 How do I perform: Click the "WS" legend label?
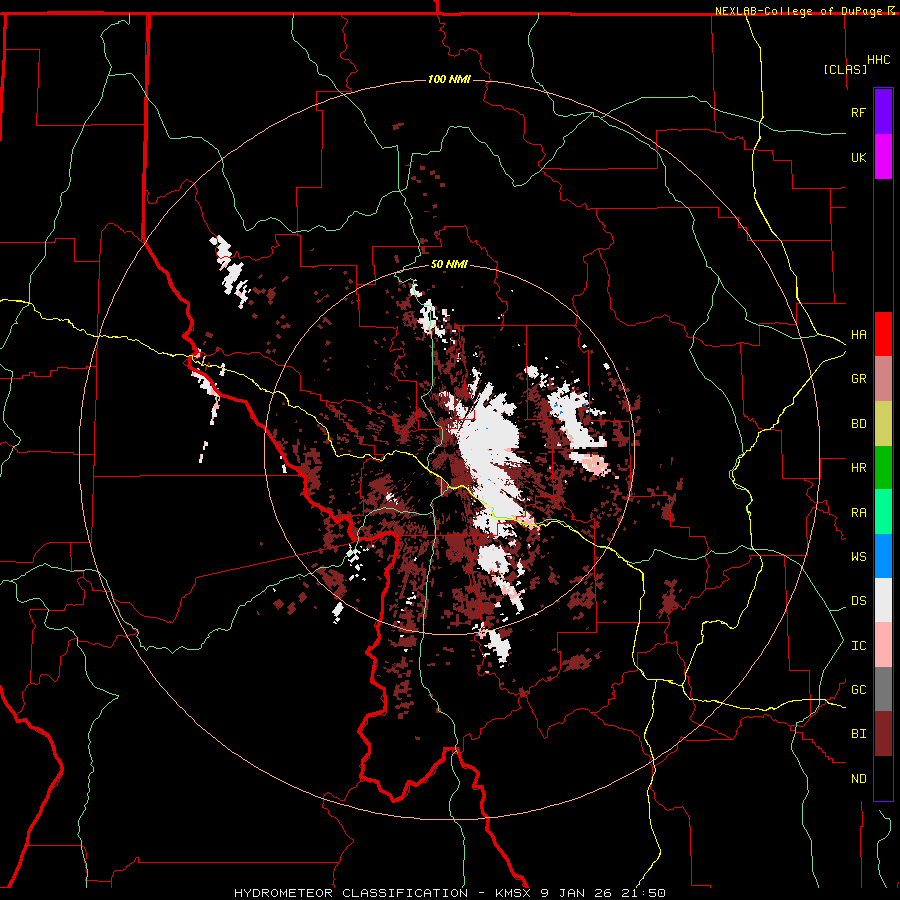[x=858, y=557]
